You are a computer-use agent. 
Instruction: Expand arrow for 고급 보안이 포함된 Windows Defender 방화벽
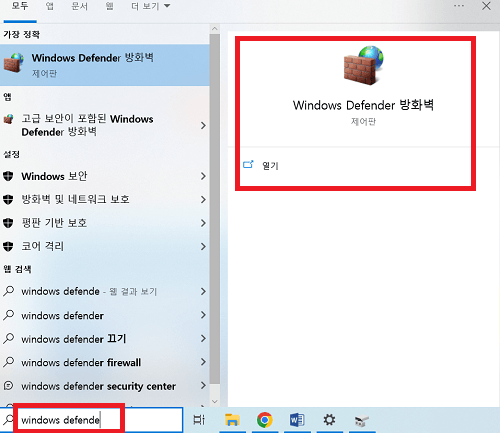pyautogui.click(x=203, y=126)
